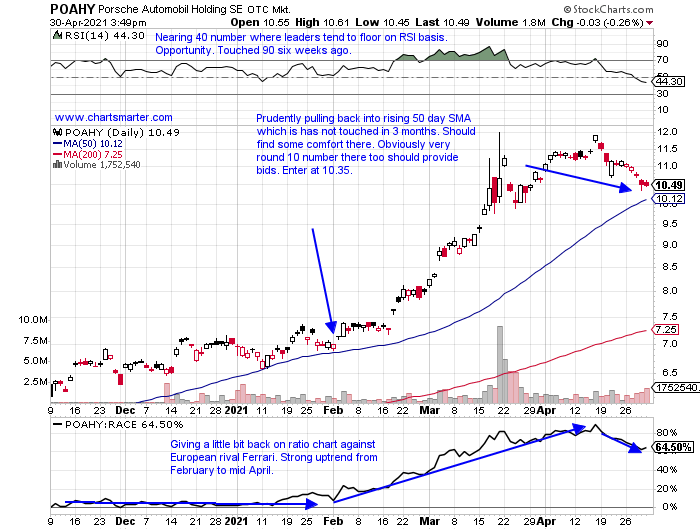The height and width of the screenshot is (530, 700).
Task: Click the tall gray volume spike bar in March
Action: tap(500, 365)
